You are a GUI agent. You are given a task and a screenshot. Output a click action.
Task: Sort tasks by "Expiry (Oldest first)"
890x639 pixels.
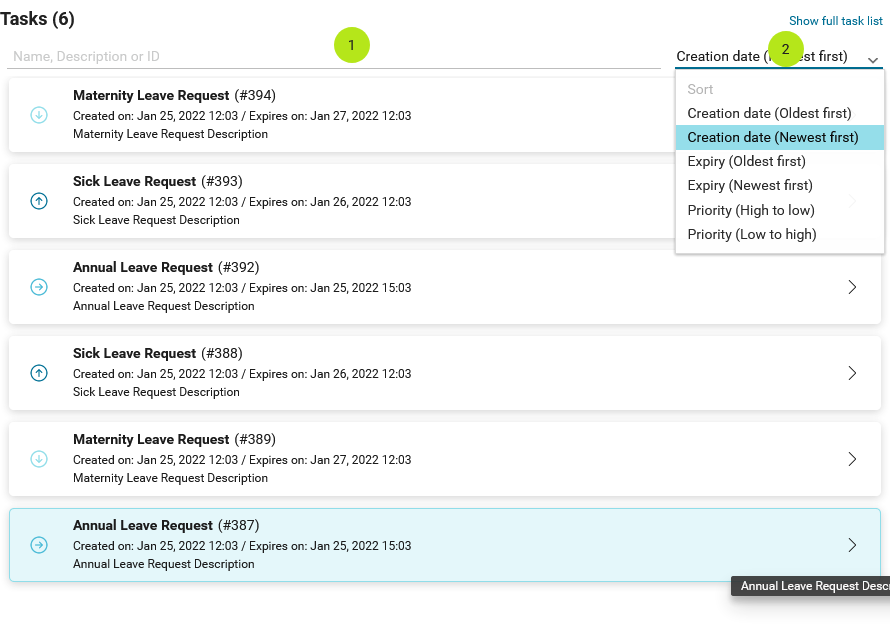[746, 161]
